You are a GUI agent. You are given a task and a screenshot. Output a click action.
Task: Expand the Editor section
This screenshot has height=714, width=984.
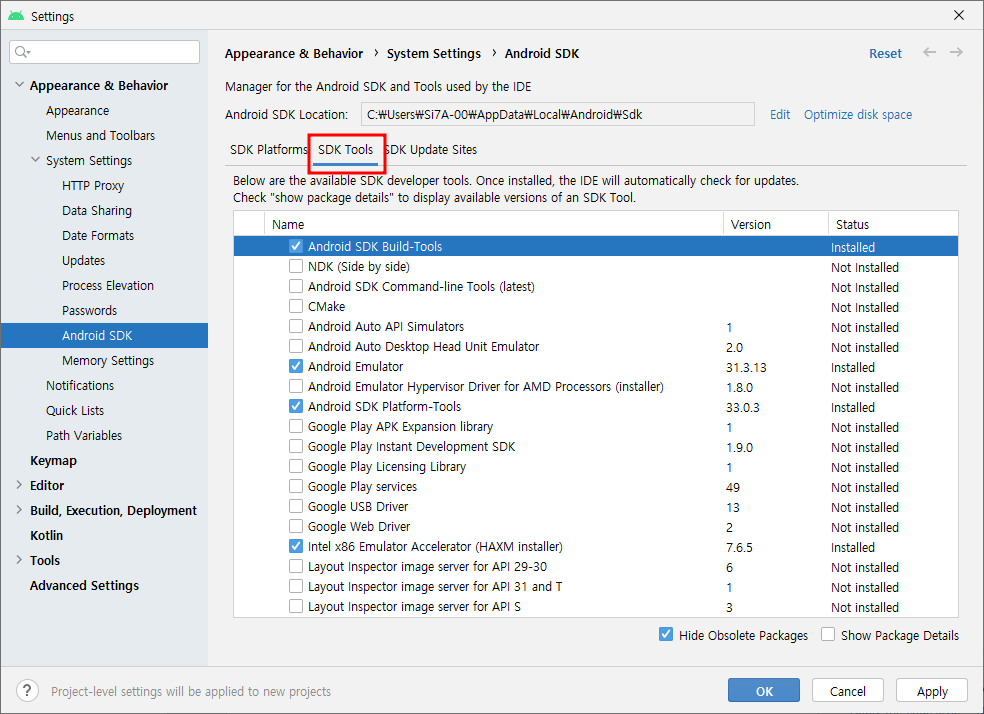click(x=19, y=485)
